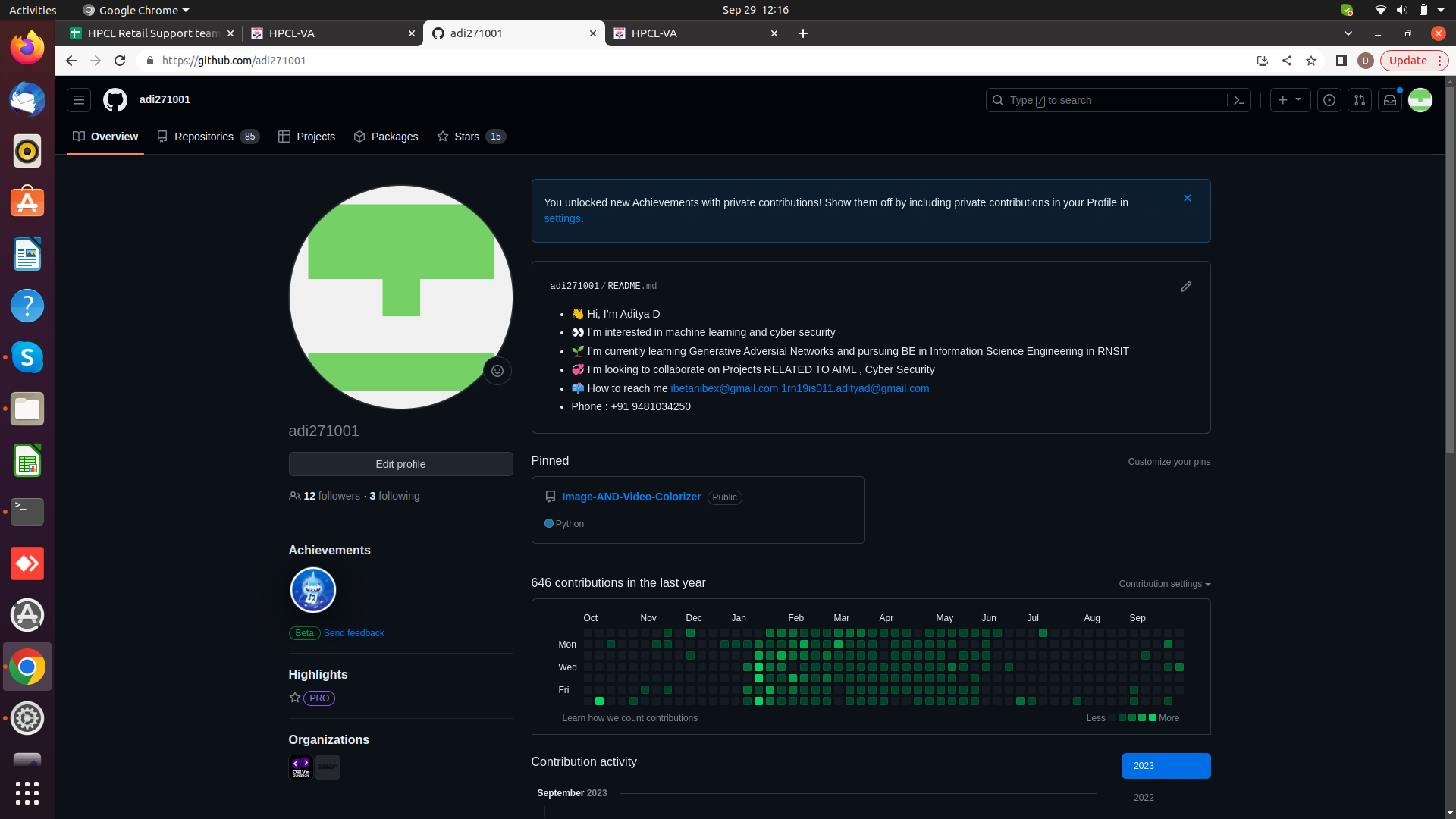This screenshot has width=1456, height=819.
Task: Open the plus create-new dropdown
Action: [1290, 100]
